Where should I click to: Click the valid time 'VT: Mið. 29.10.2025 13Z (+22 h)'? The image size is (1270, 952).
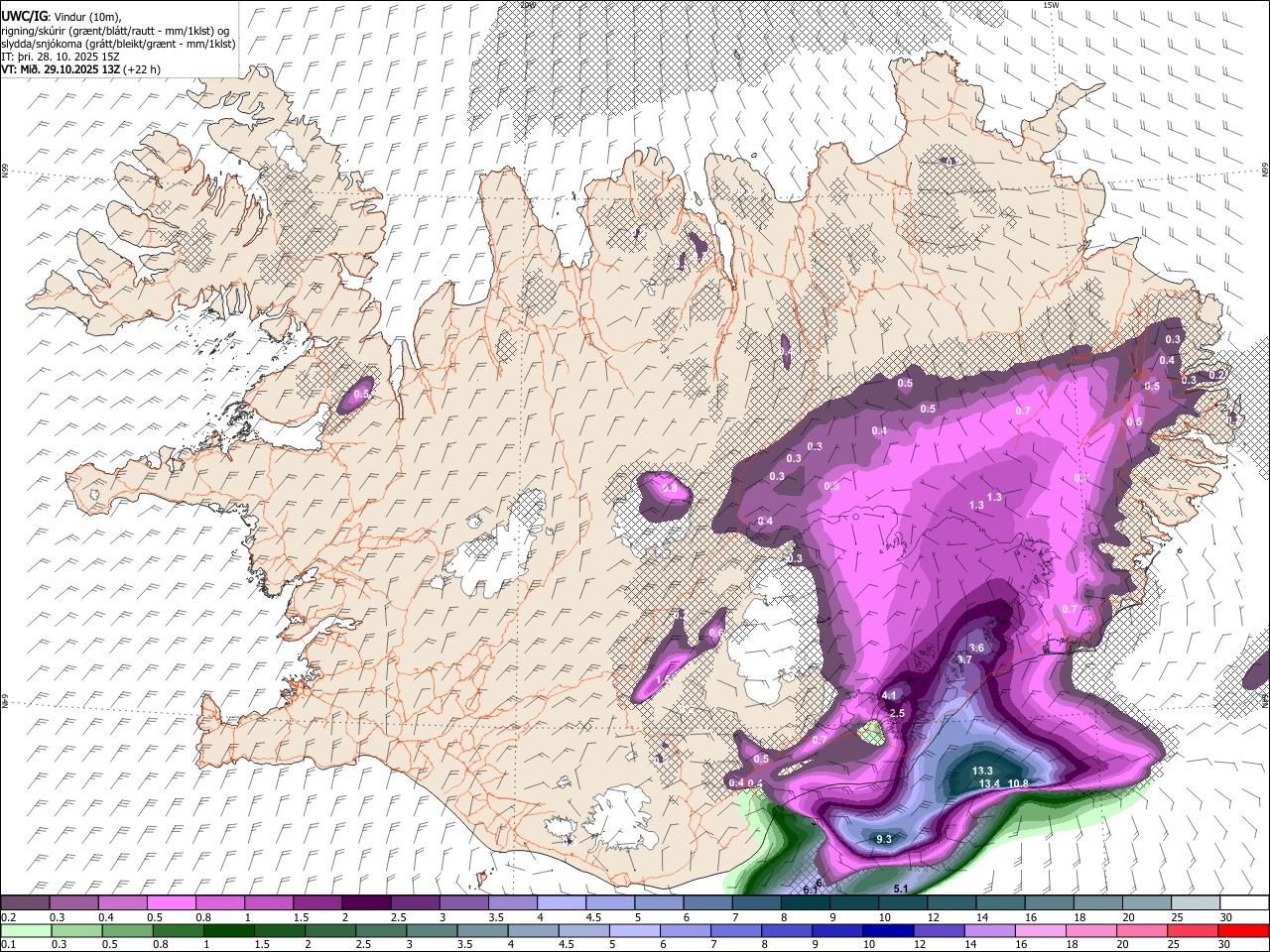click(x=80, y=69)
